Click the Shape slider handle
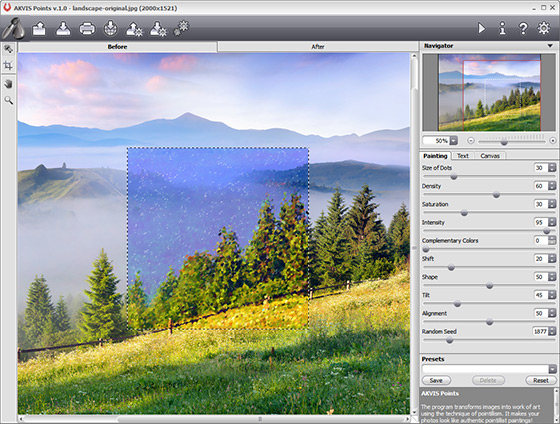560x424 pixels. coord(490,285)
